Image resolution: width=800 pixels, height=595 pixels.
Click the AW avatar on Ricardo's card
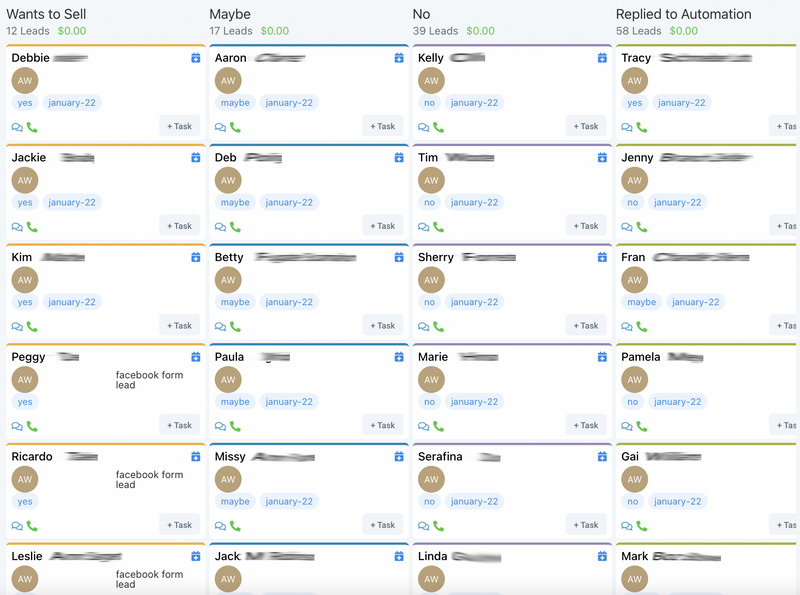[25, 479]
